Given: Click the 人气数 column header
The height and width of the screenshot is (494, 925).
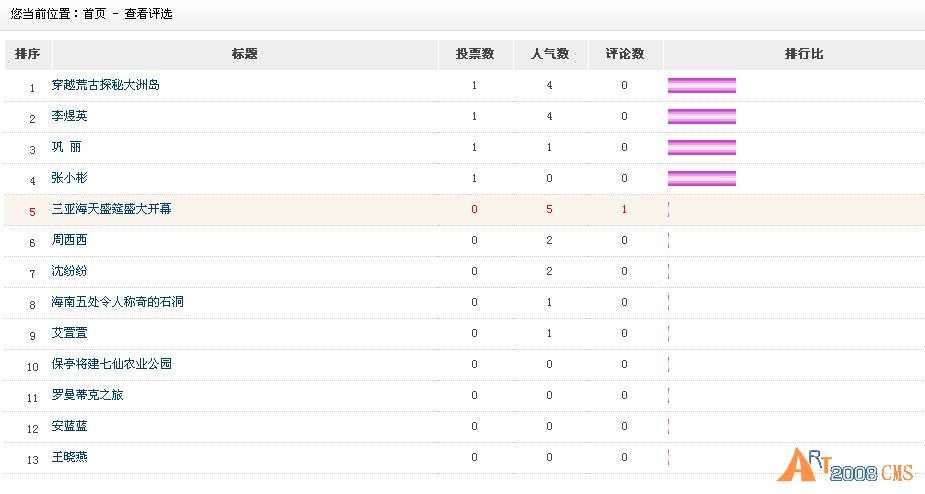Looking at the screenshot, I should point(550,54).
